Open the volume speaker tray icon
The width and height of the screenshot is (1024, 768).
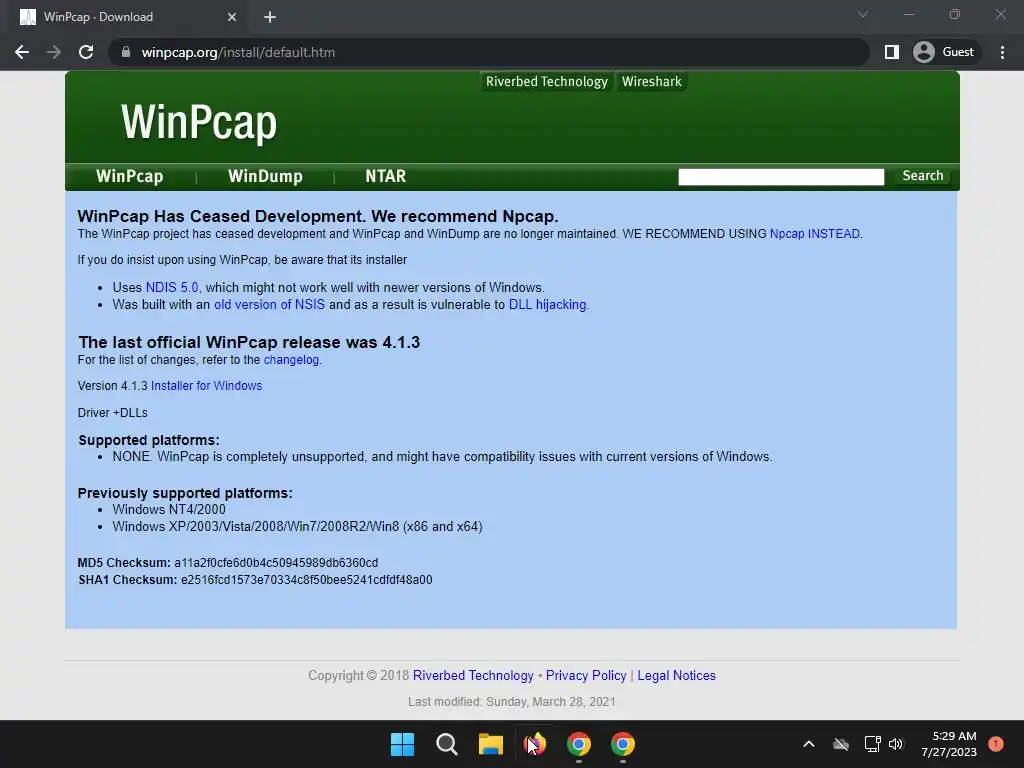[896, 744]
